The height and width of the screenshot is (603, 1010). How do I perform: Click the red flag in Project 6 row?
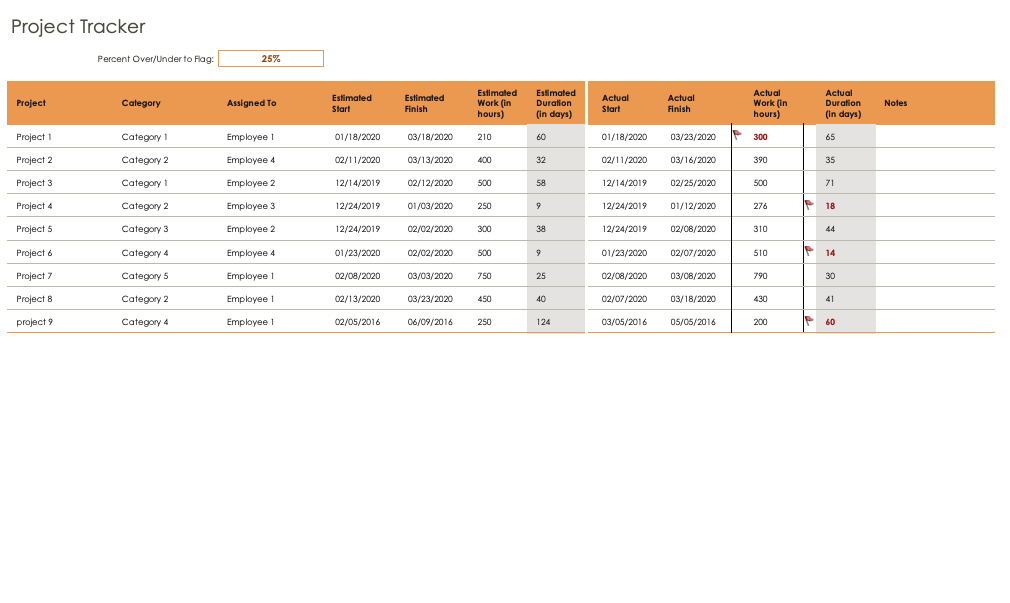click(x=809, y=250)
